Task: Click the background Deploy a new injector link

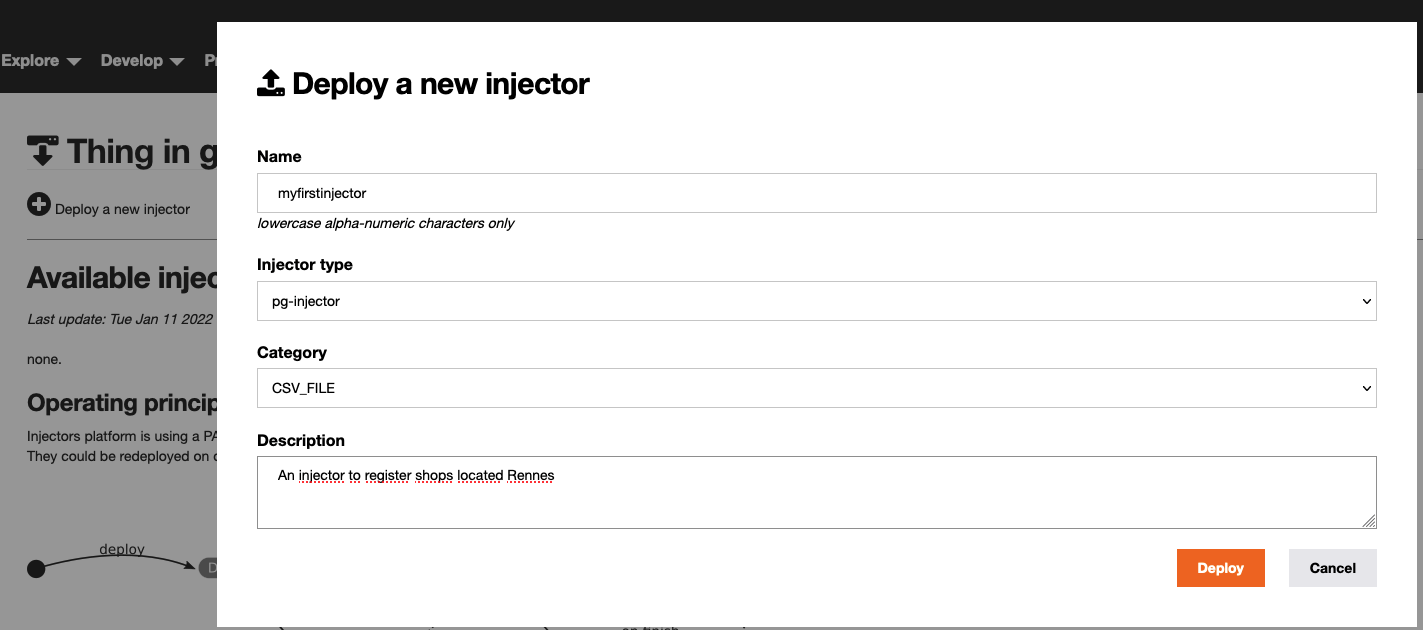Action: coord(122,209)
